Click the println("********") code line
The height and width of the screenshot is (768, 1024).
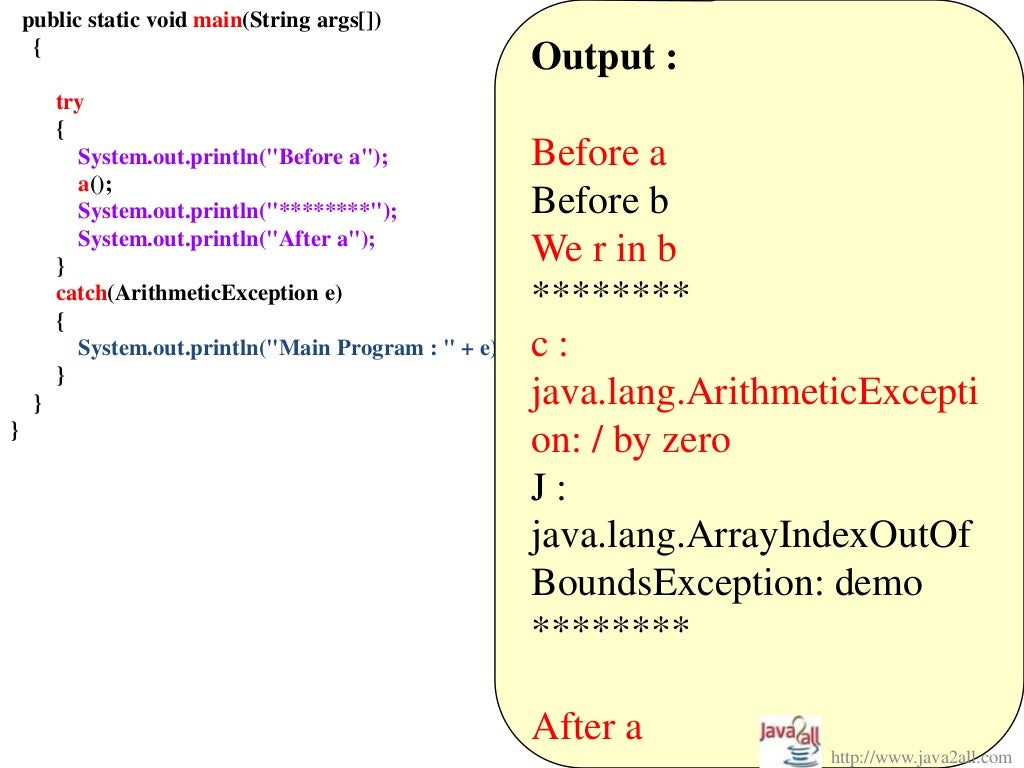[238, 211]
